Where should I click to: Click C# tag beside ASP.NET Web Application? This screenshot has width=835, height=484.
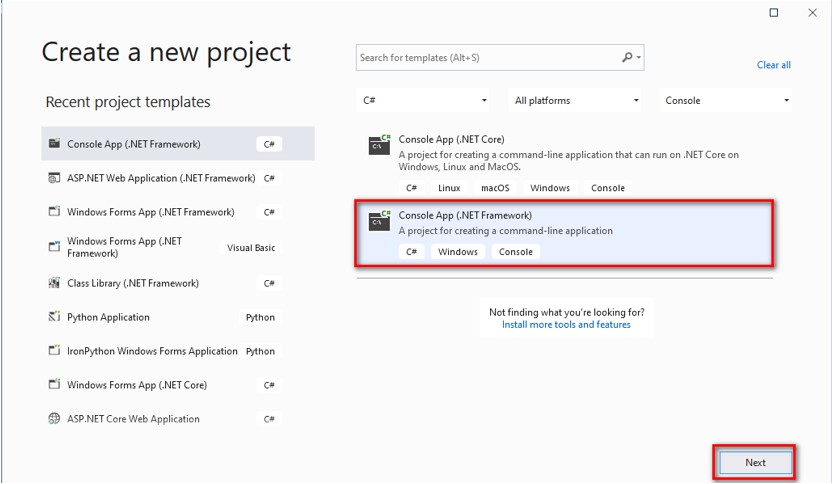[269, 178]
